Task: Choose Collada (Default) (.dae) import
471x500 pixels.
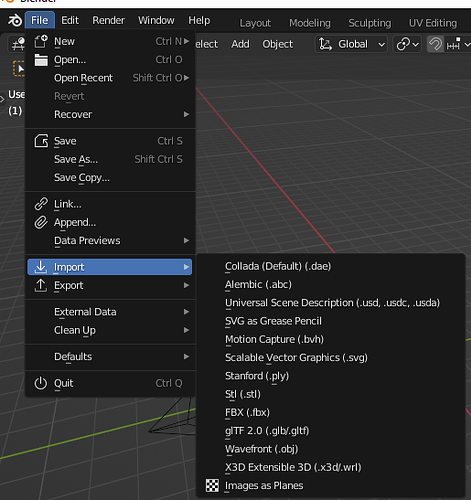Action: [331, 266]
